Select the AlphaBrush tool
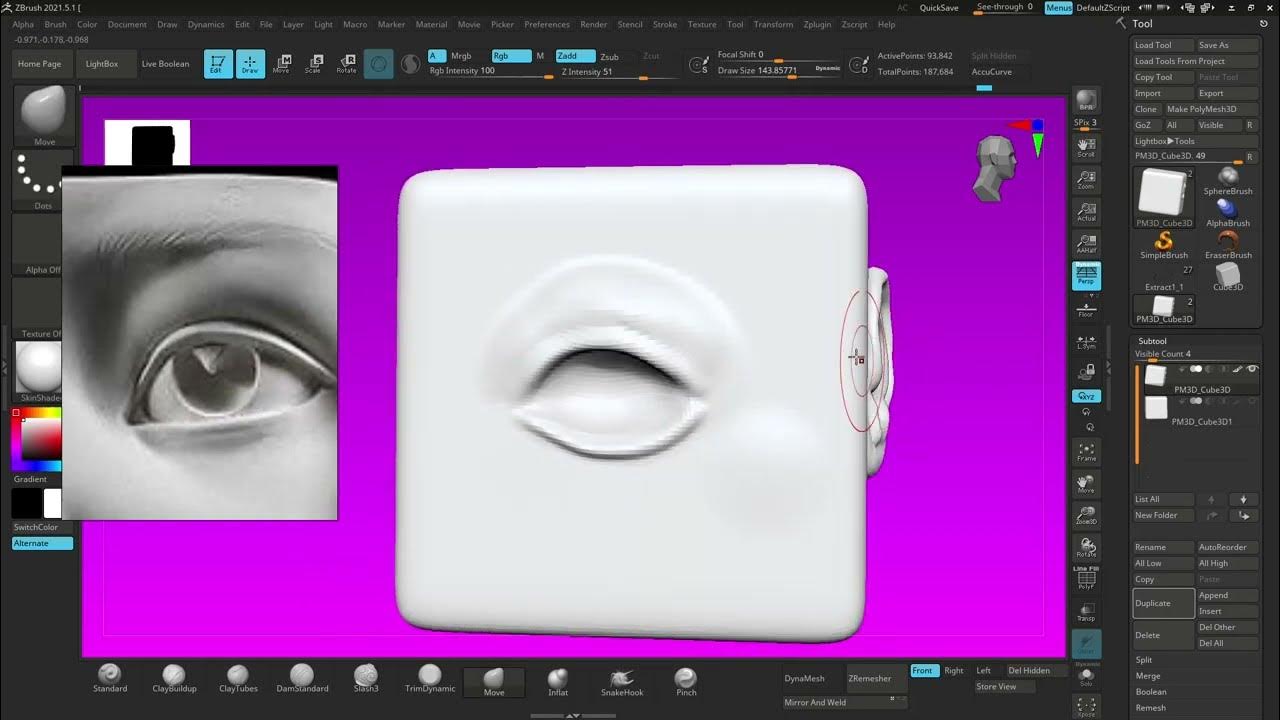 [x=1228, y=214]
